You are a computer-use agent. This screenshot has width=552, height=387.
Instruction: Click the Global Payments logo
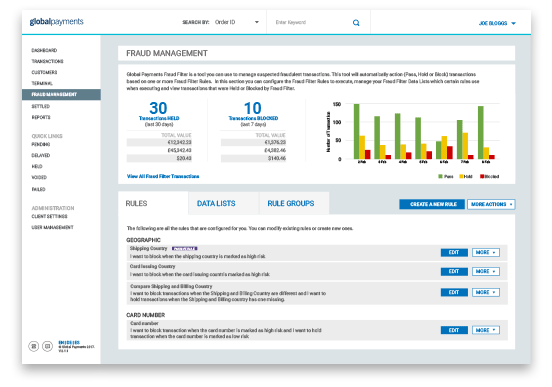click(x=56, y=22)
